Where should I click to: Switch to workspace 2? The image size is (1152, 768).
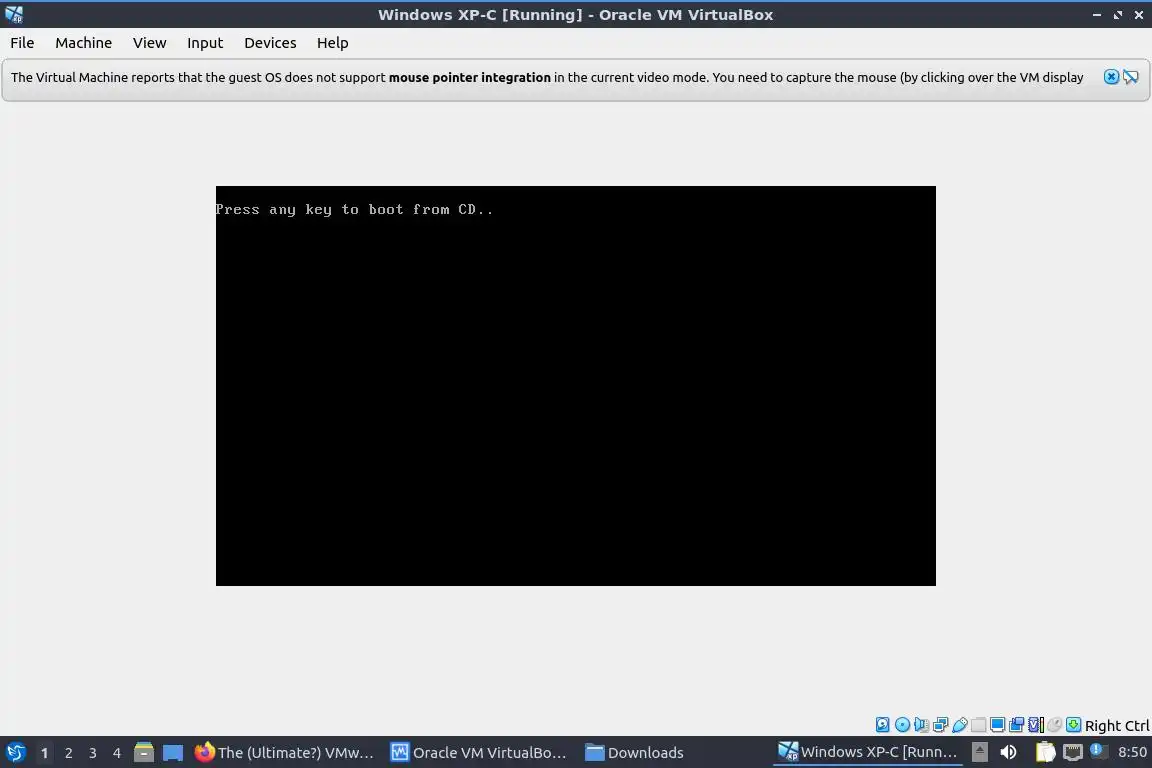point(68,753)
